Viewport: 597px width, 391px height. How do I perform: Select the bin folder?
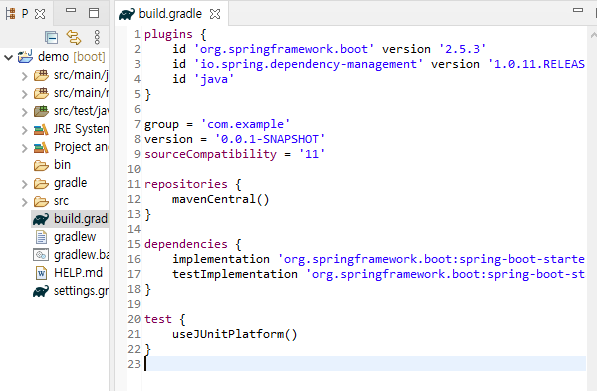(62, 165)
